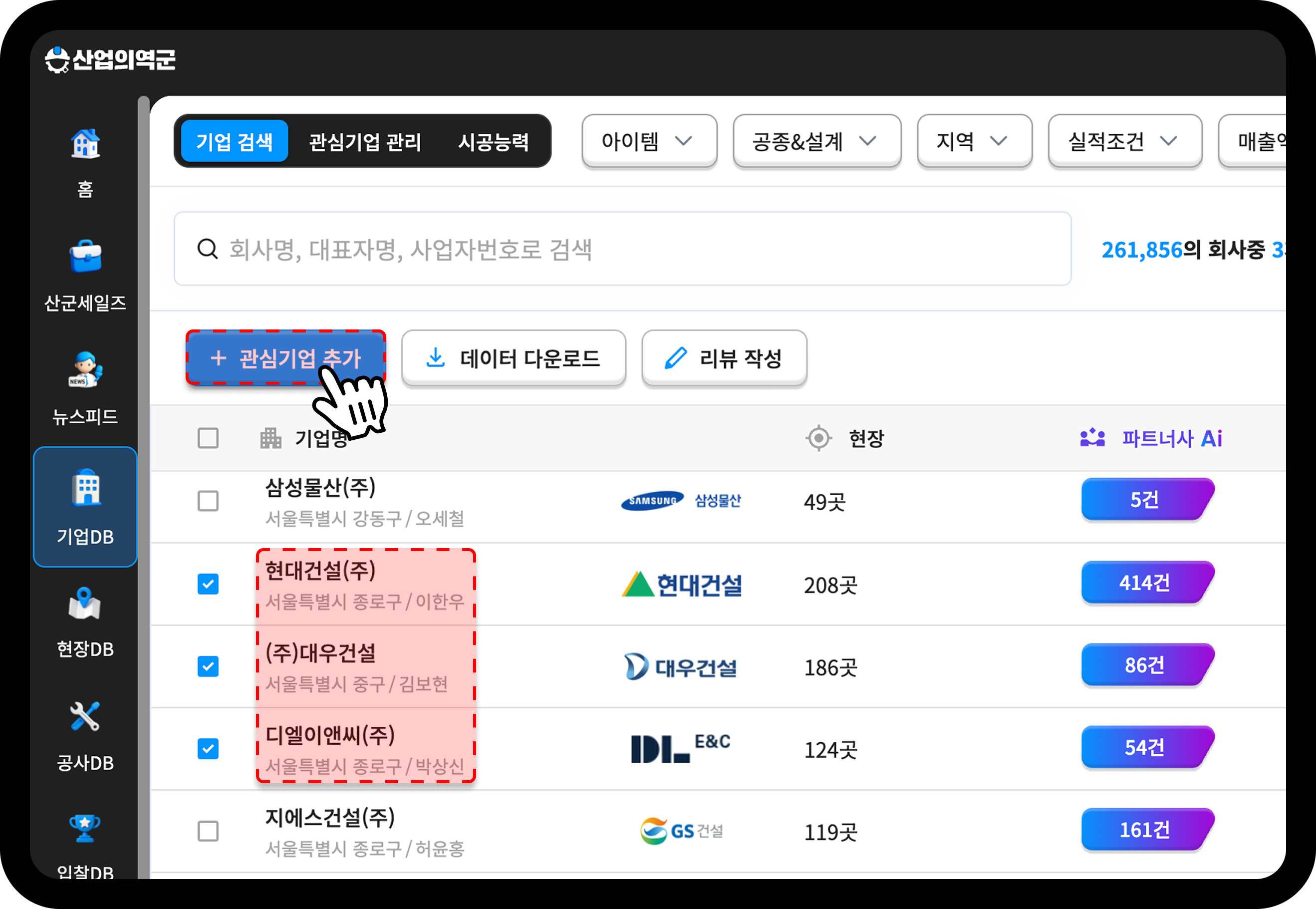Open the 실적조건 filter dropdown
1316x909 pixels.
coord(1125,141)
